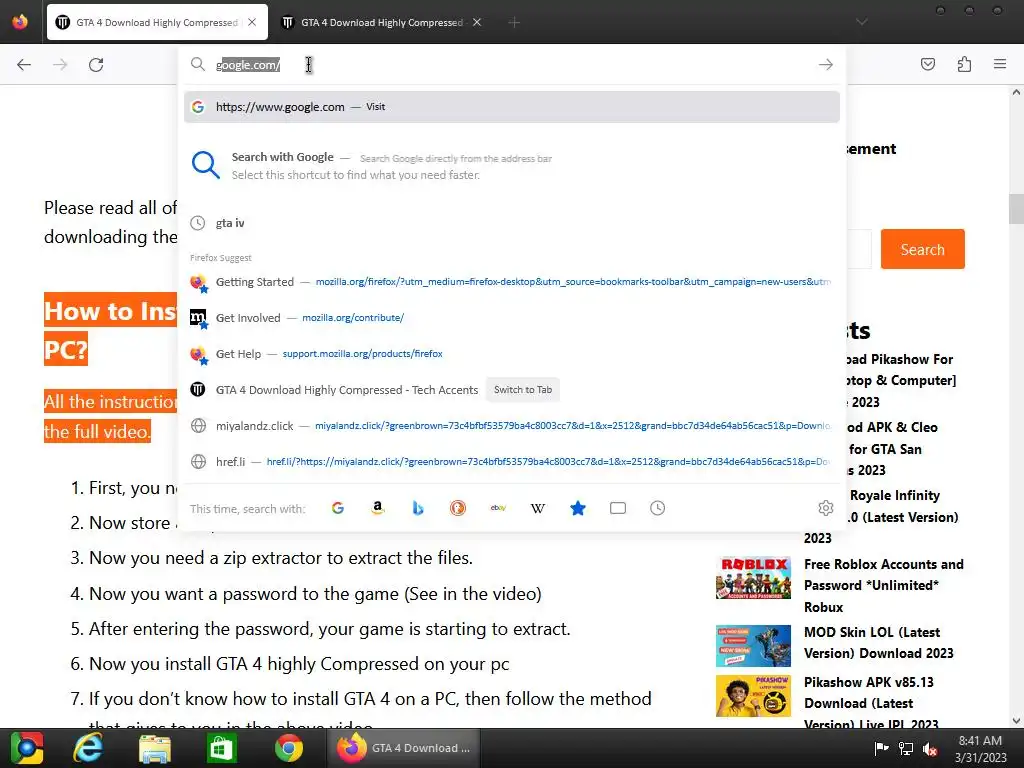Open the Free Roblox Accounts post link
1024x768 pixels.
click(884, 585)
